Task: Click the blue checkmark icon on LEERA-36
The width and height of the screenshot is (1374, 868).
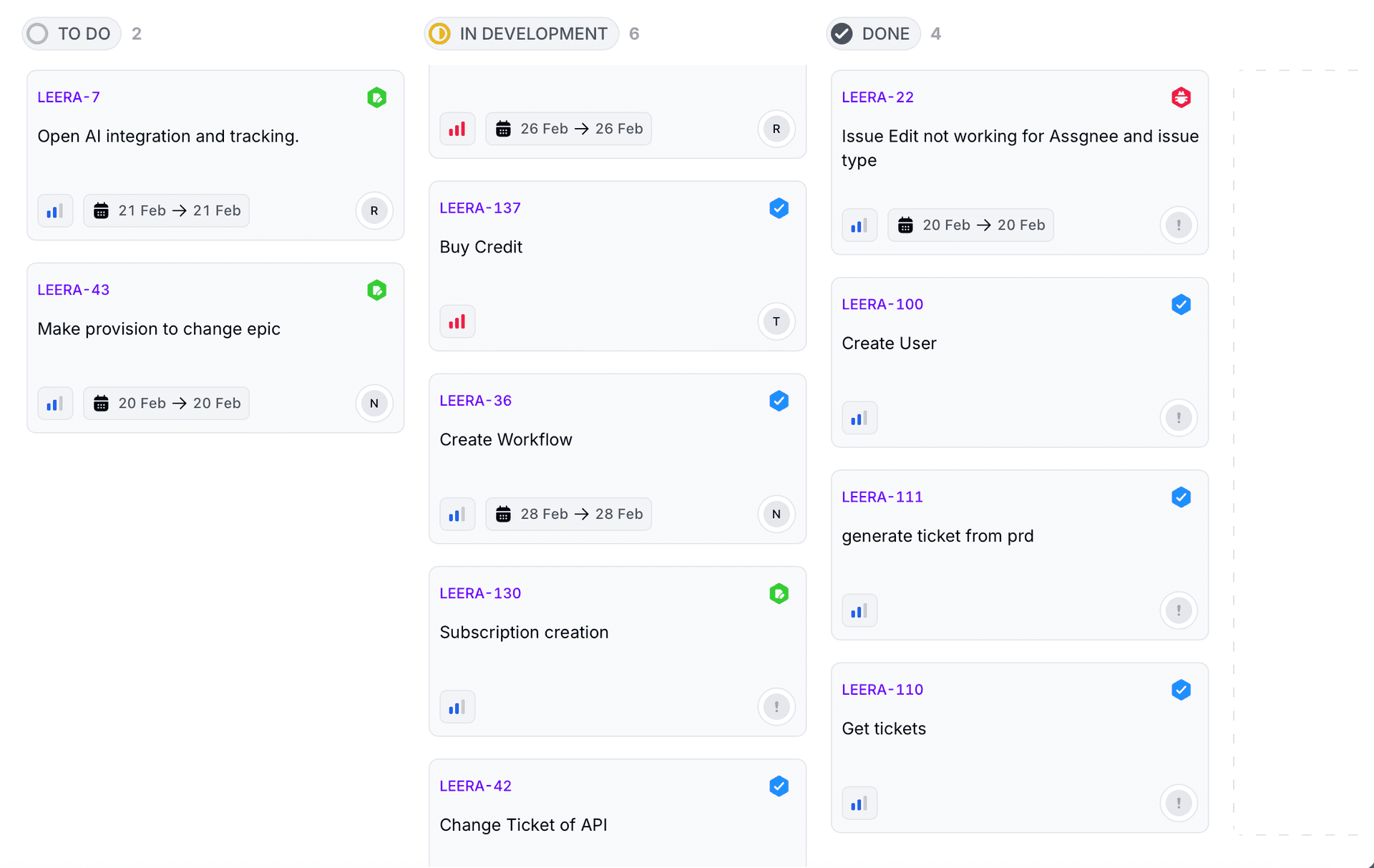Action: [x=780, y=399]
